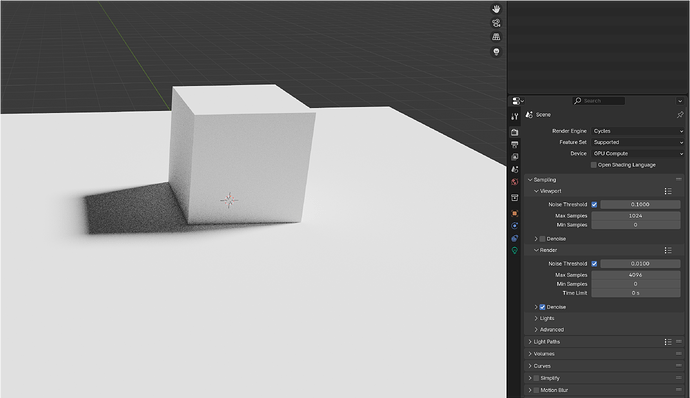Screen dimensions: 690x398
Task: Enable the Motion Blur checkbox
Action: point(536,390)
